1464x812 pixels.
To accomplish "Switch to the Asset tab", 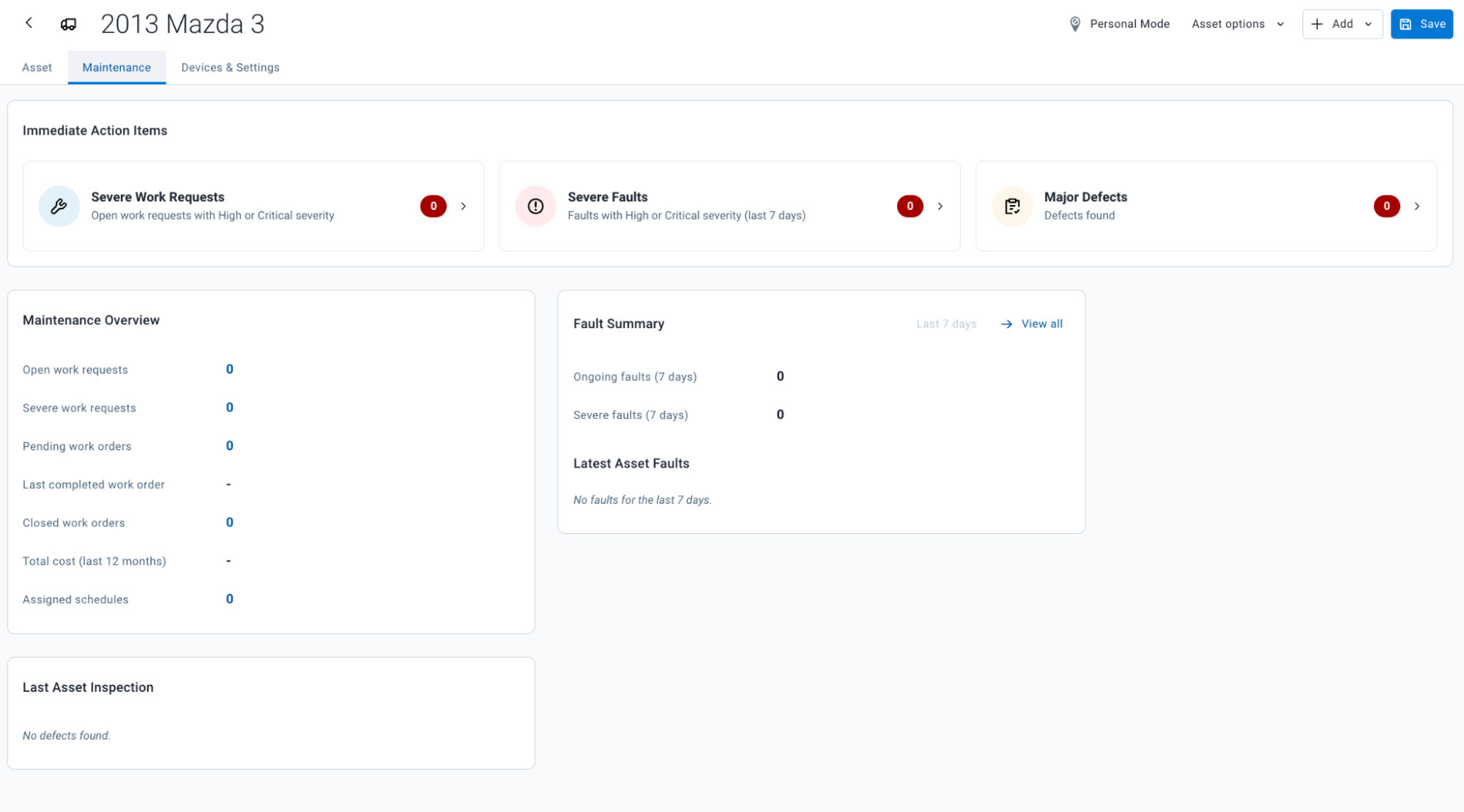I will click(37, 67).
